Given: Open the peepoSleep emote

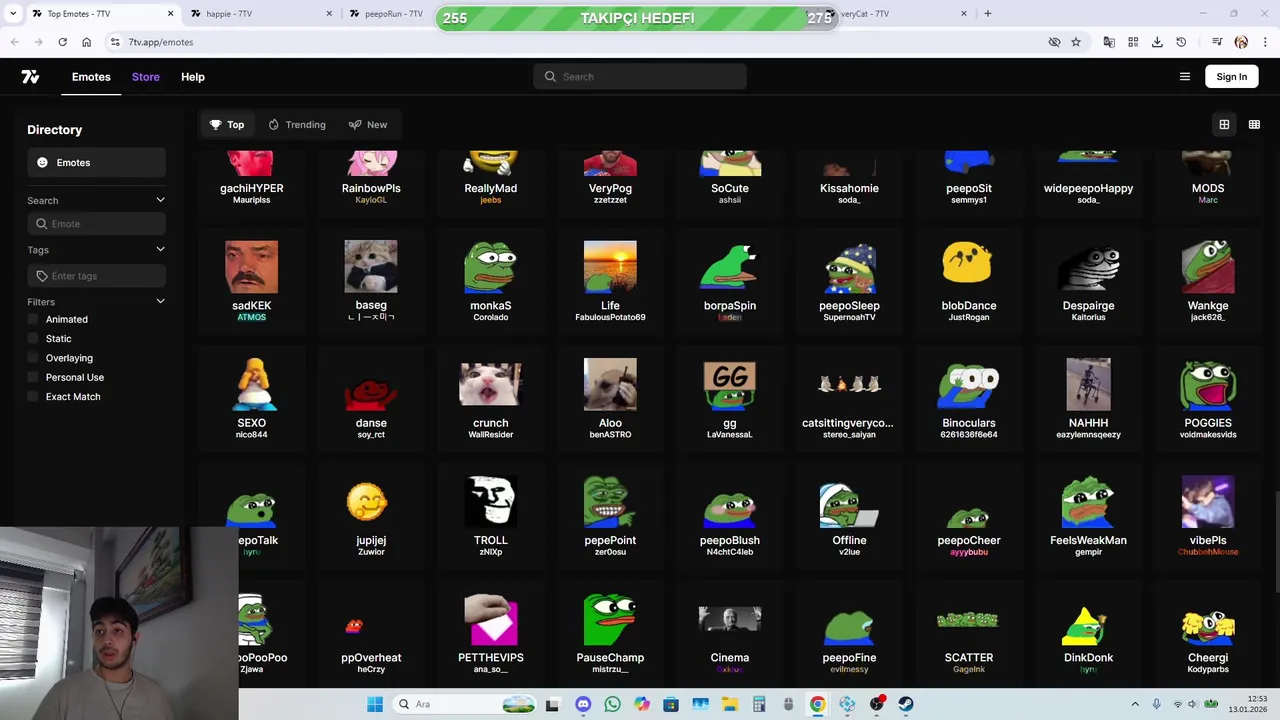Looking at the screenshot, I should point(849,281).
